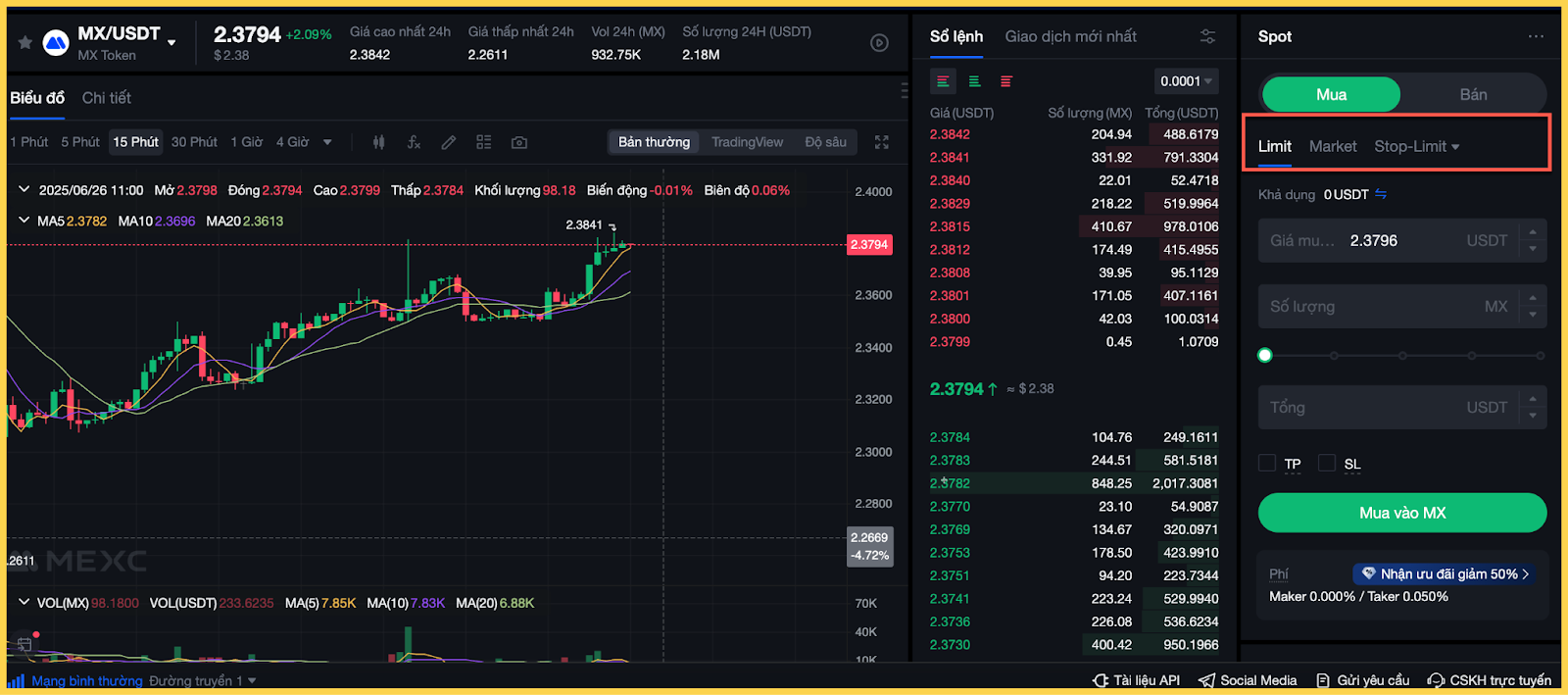This screenshot has height=695, width=1568.
Task: Click the chart panel vertical dots handle
Action: point(904,91)
